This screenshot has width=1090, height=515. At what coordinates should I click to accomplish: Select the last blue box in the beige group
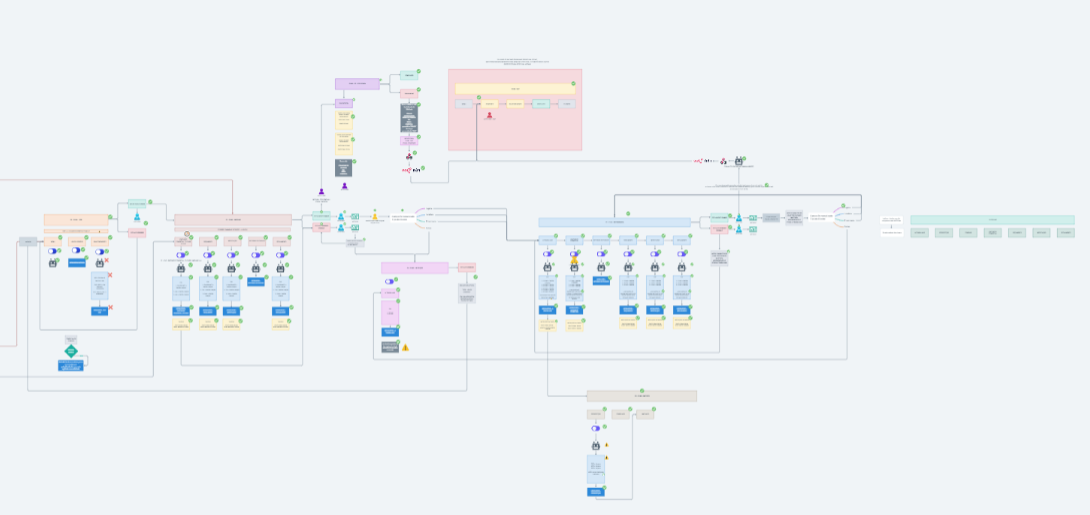[595, 491]
